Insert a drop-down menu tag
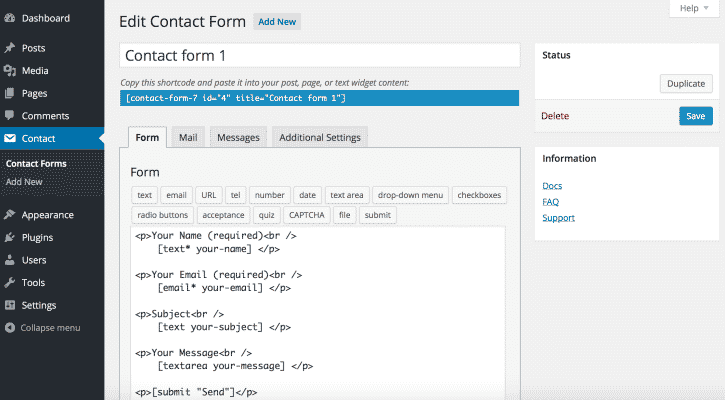The width and height of the screenshot is (725, 400). 410,195
